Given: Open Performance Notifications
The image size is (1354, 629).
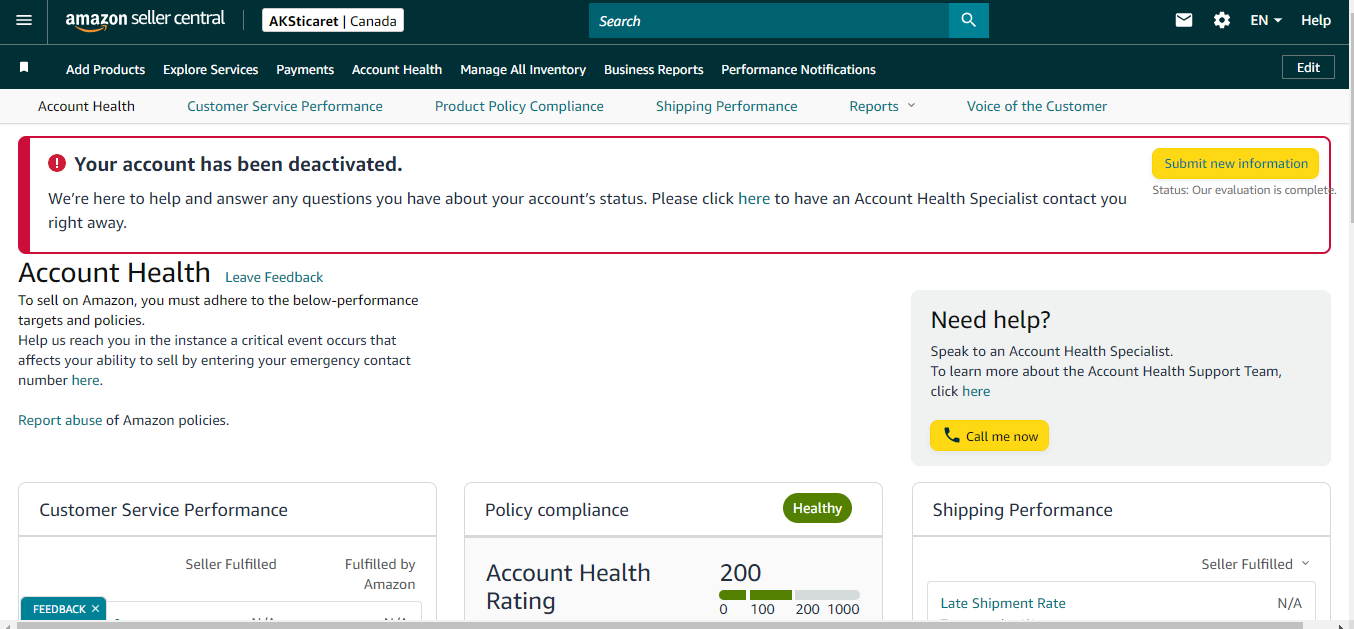Looking at the screenshot, I should (798, 69).
